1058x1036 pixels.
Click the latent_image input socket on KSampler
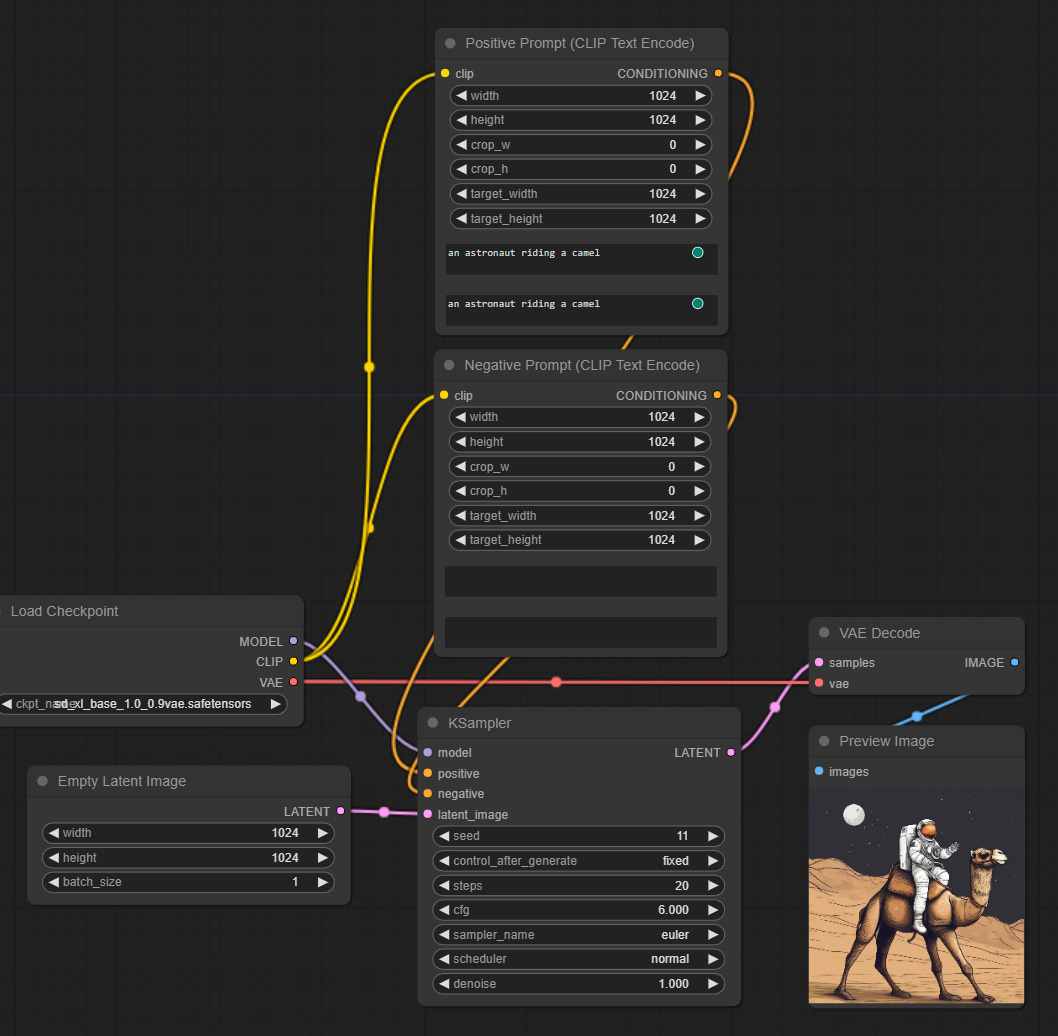pyautogui.click(x=427, y=814)
